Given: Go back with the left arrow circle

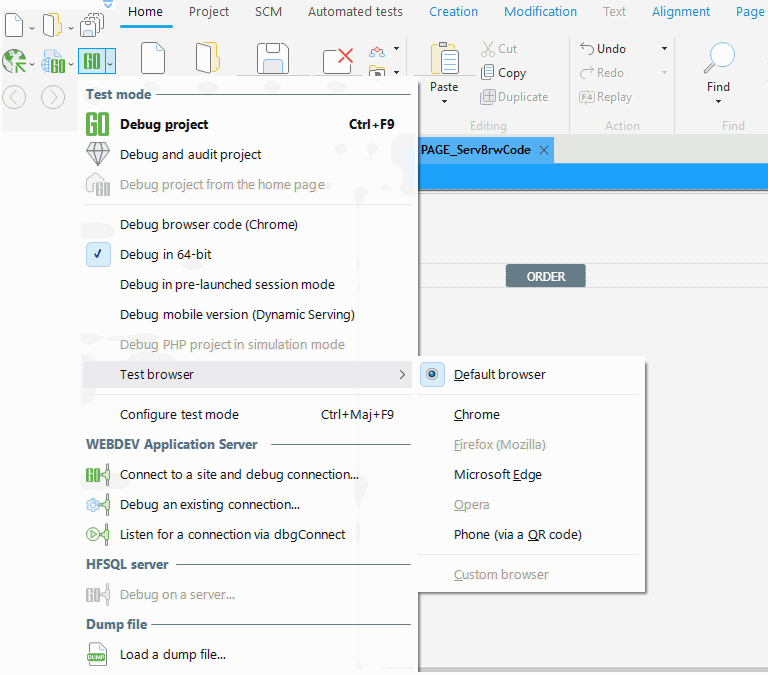Looking at the screenshot, I should 14,97.
